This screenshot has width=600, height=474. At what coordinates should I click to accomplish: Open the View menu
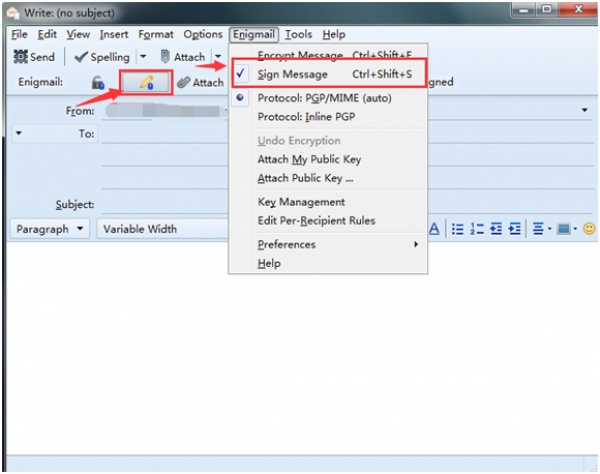coord(78,34)
